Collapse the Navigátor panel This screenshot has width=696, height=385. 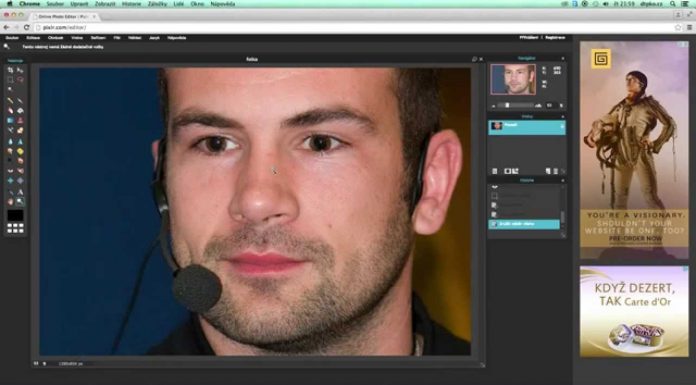(x=563, y=58)
